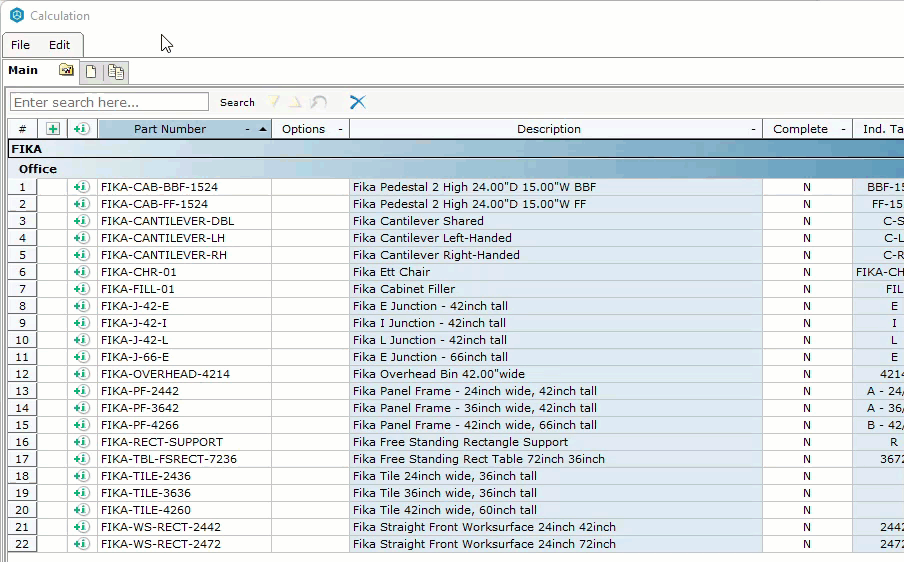Click info icon for FIKA-WS-RECT-2442
This screenshot has width=904, height=562.
(82, 527)
